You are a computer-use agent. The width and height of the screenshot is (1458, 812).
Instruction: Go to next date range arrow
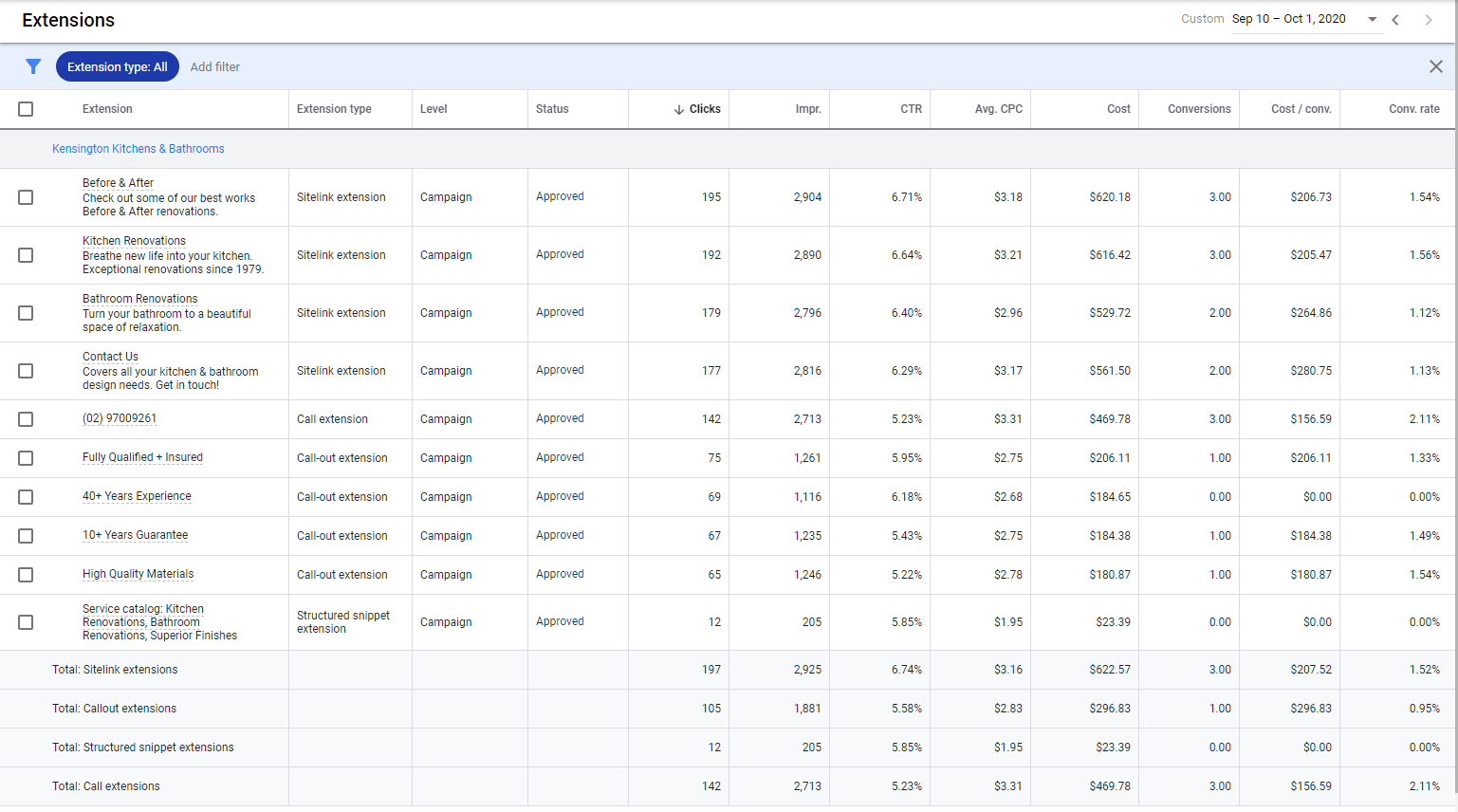tap(1428, 20)
